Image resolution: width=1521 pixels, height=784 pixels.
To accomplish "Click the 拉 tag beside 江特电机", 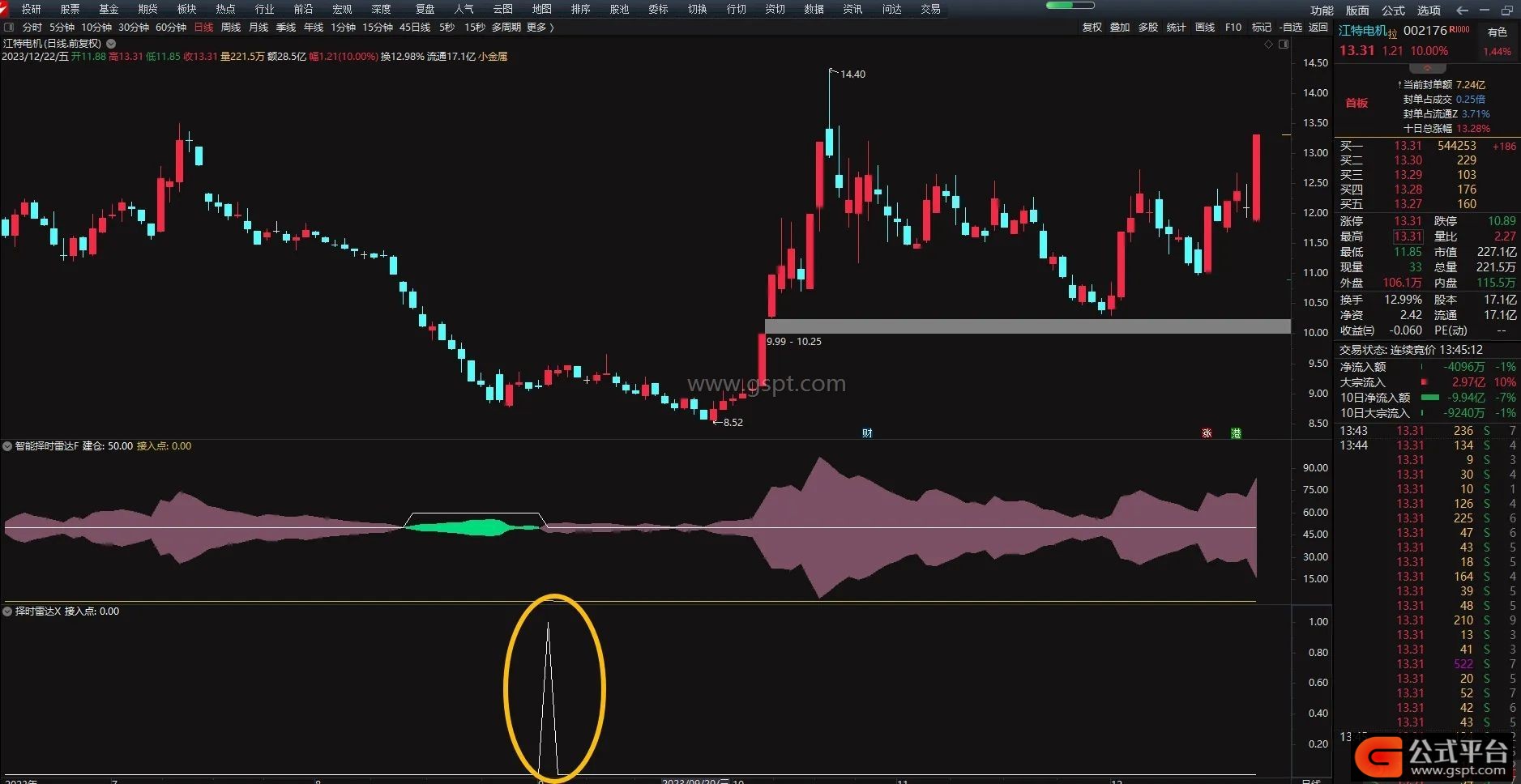I will coord(1392,34).
